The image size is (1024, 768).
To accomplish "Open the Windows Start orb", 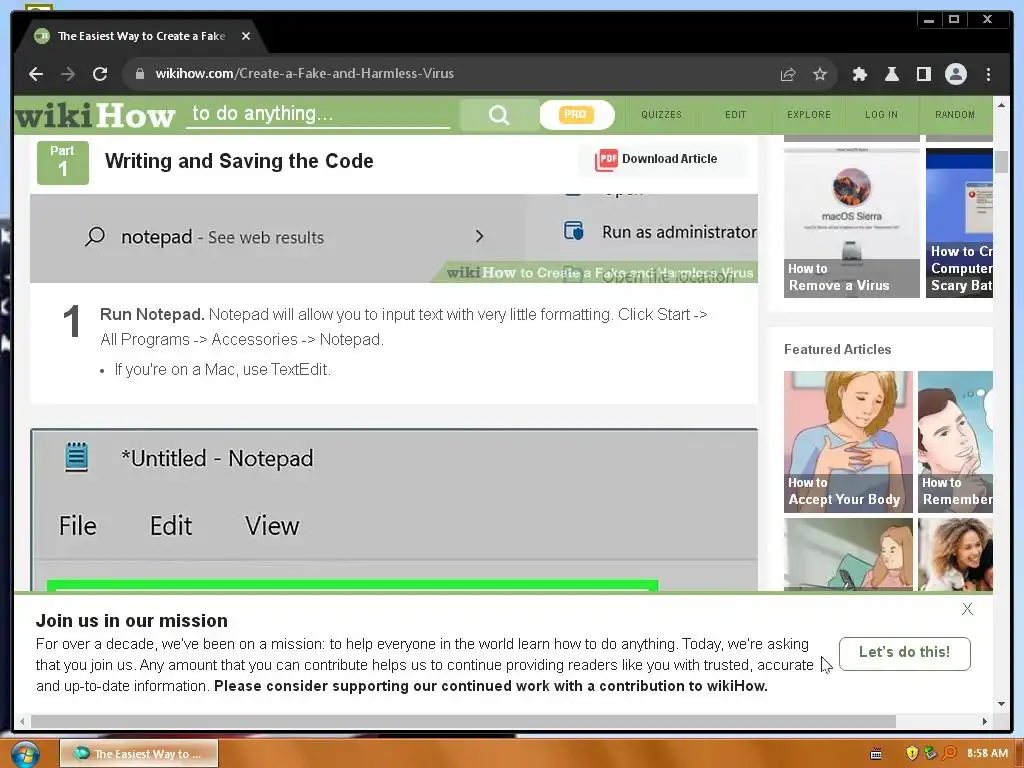I will tap(25, 754).
